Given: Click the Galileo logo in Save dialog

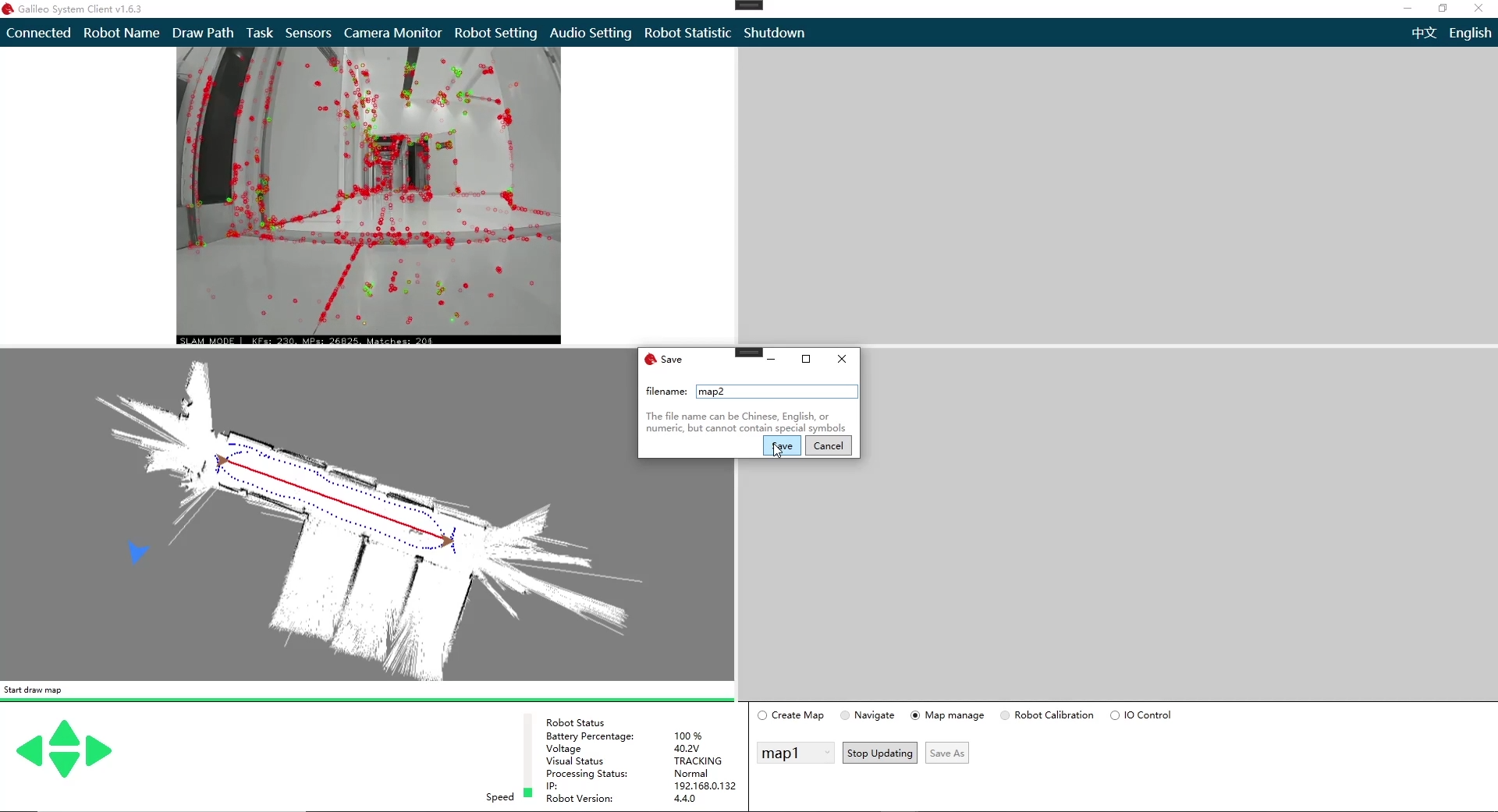Looking at the screenshot, I should [x=651, y=360].
